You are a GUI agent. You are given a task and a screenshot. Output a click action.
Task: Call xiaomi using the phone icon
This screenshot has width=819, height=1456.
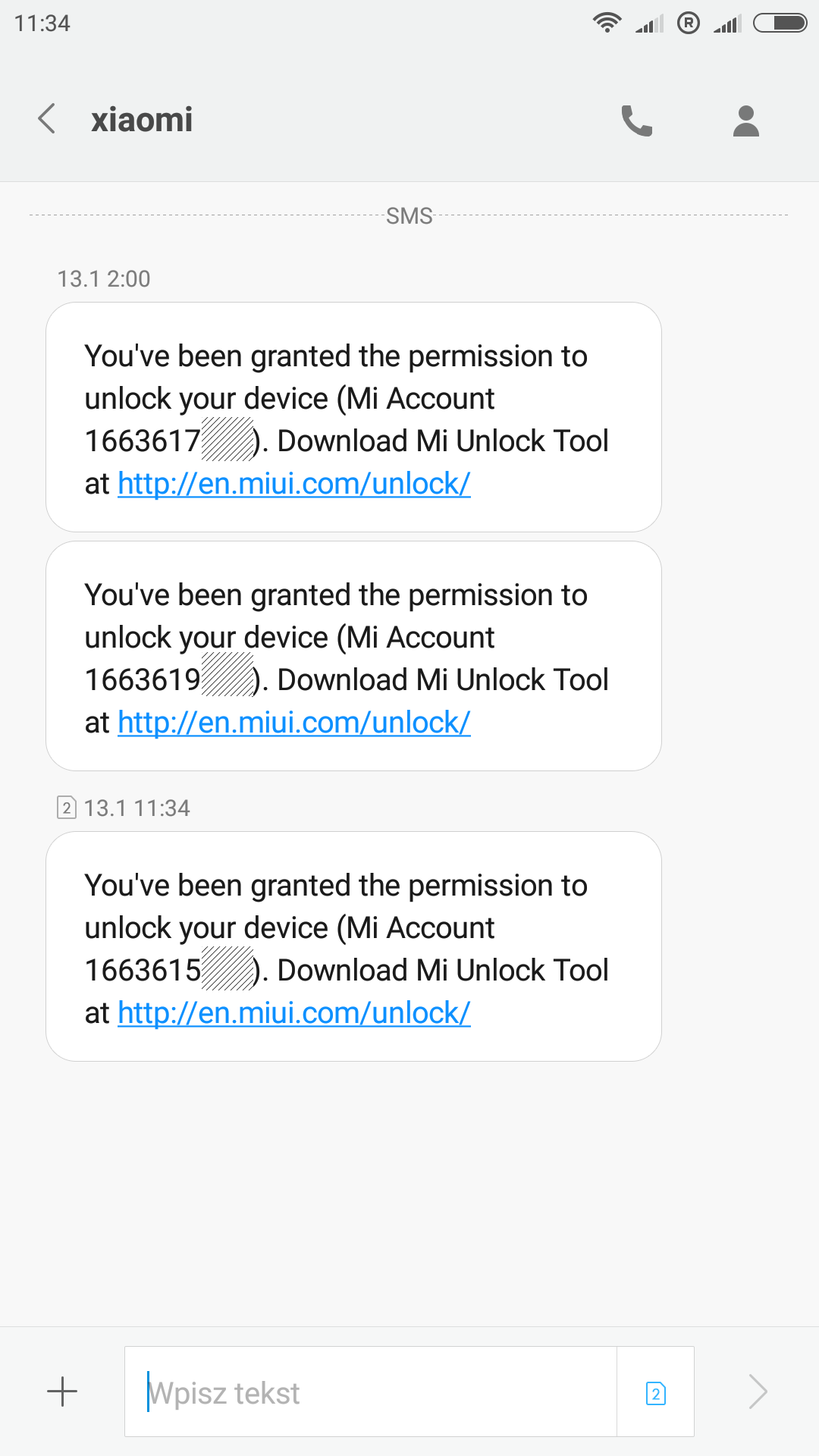pos(636,121)
